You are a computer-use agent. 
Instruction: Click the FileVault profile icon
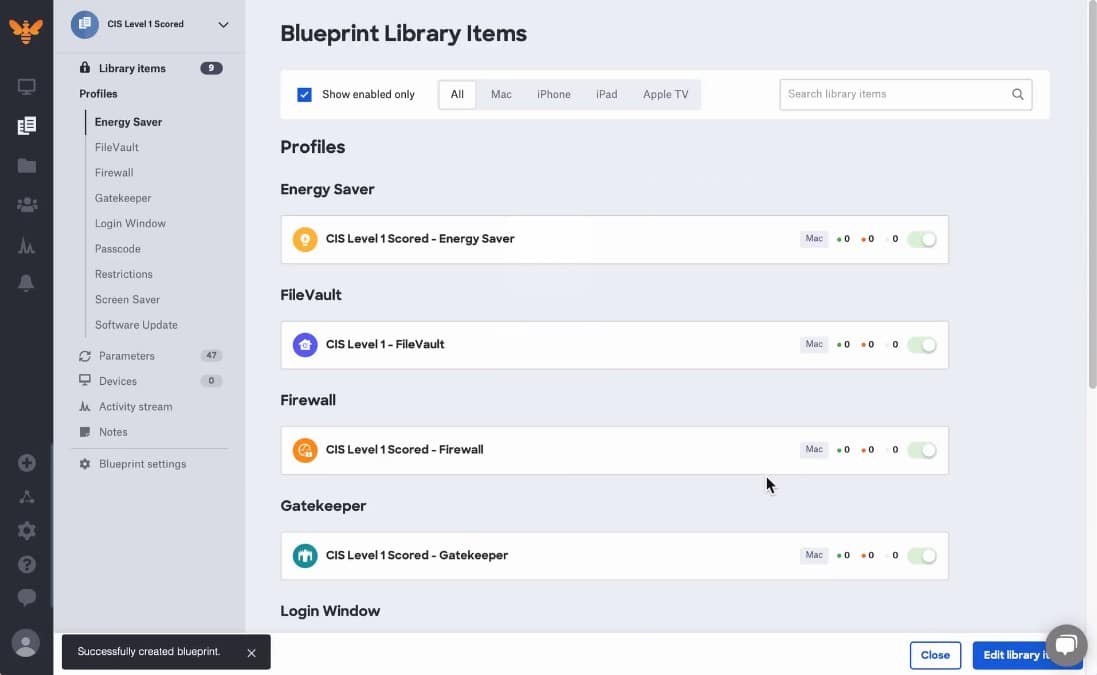[305, 345]
